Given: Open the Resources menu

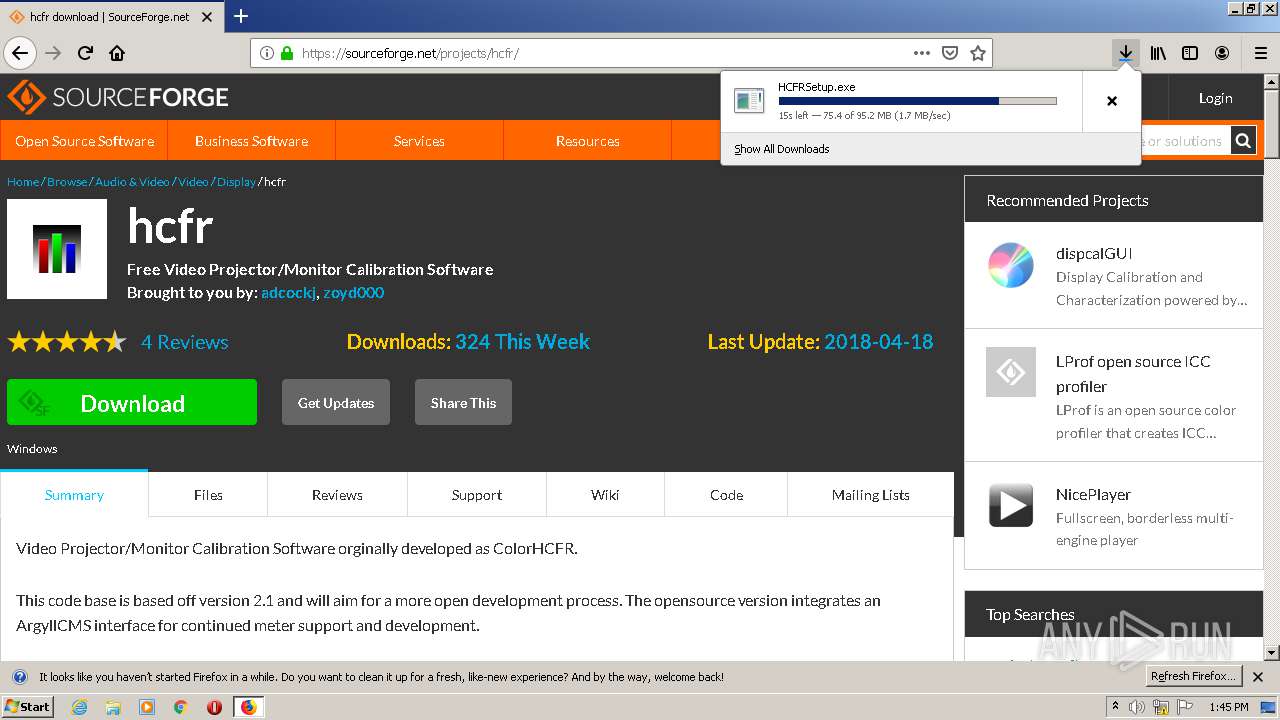Looking at the screenshot, I should point(587,141).
